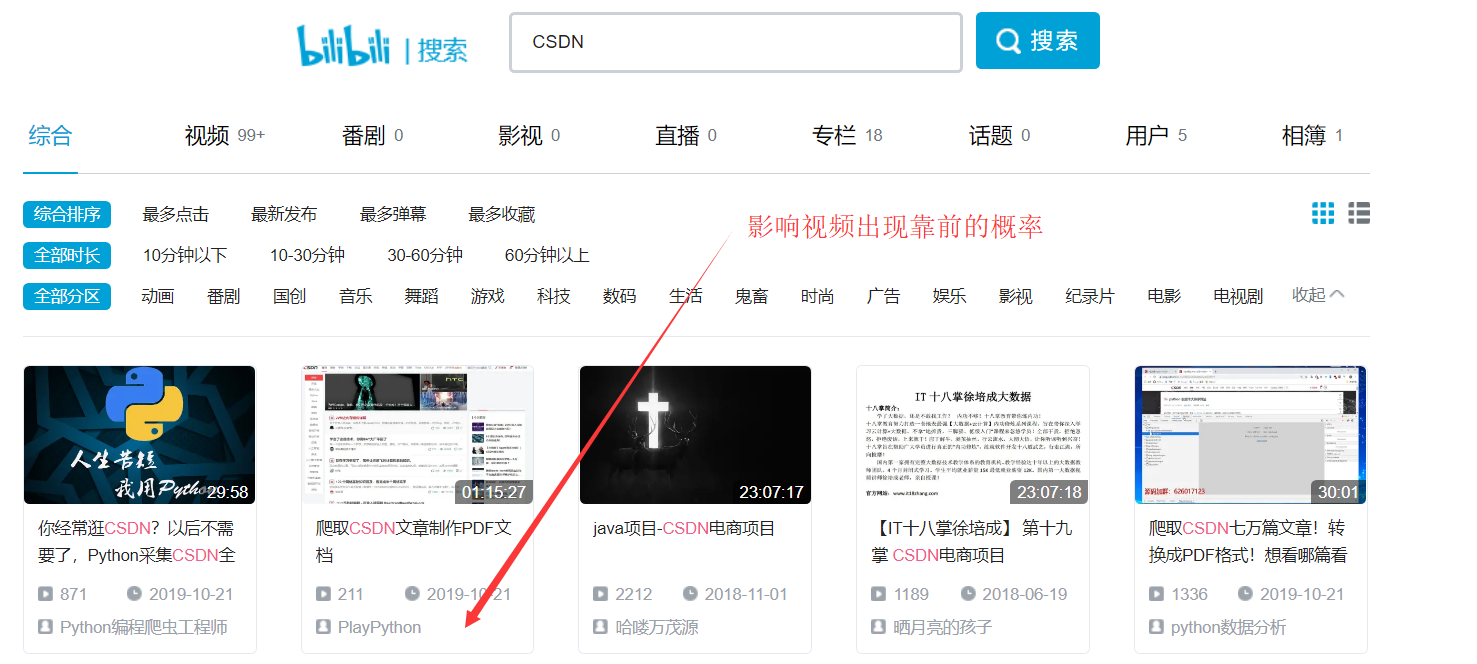
Task: Open IT十八掌 thumbnail 23:07:18
Action: [x=973, y=435]
